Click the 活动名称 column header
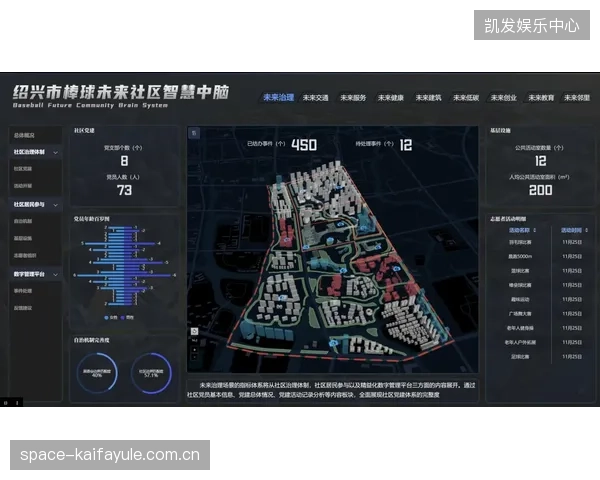Screen dimensions: 600x480 (x=519, y=230)
